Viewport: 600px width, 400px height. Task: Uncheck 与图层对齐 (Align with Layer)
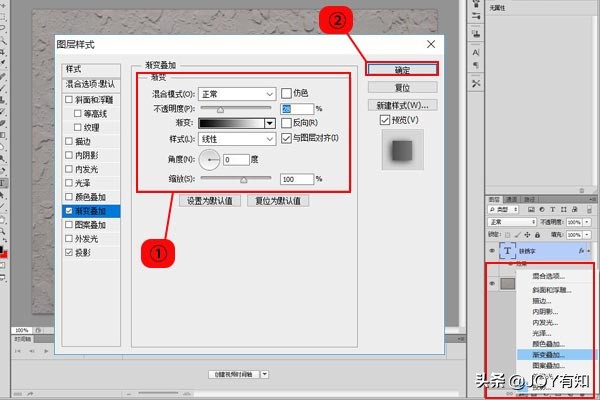pos(286,138)
